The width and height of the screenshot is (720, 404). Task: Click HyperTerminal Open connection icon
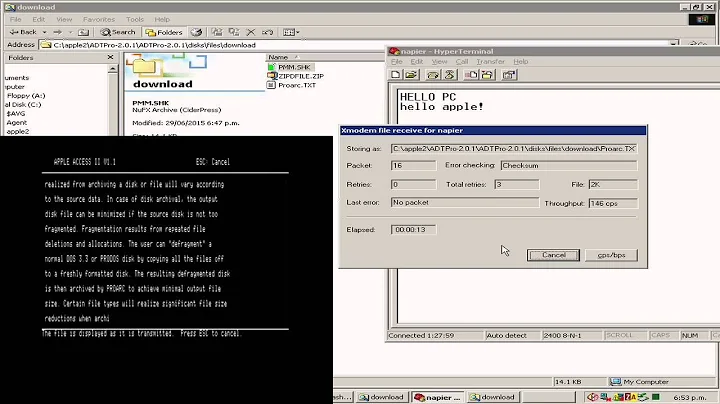coord(411,75)
